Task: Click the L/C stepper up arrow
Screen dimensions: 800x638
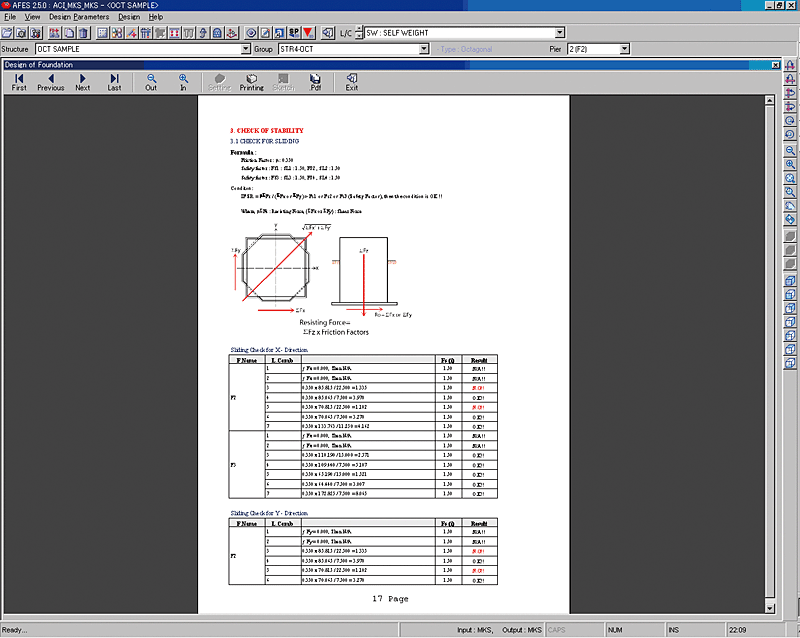Action: coord(359,30)
